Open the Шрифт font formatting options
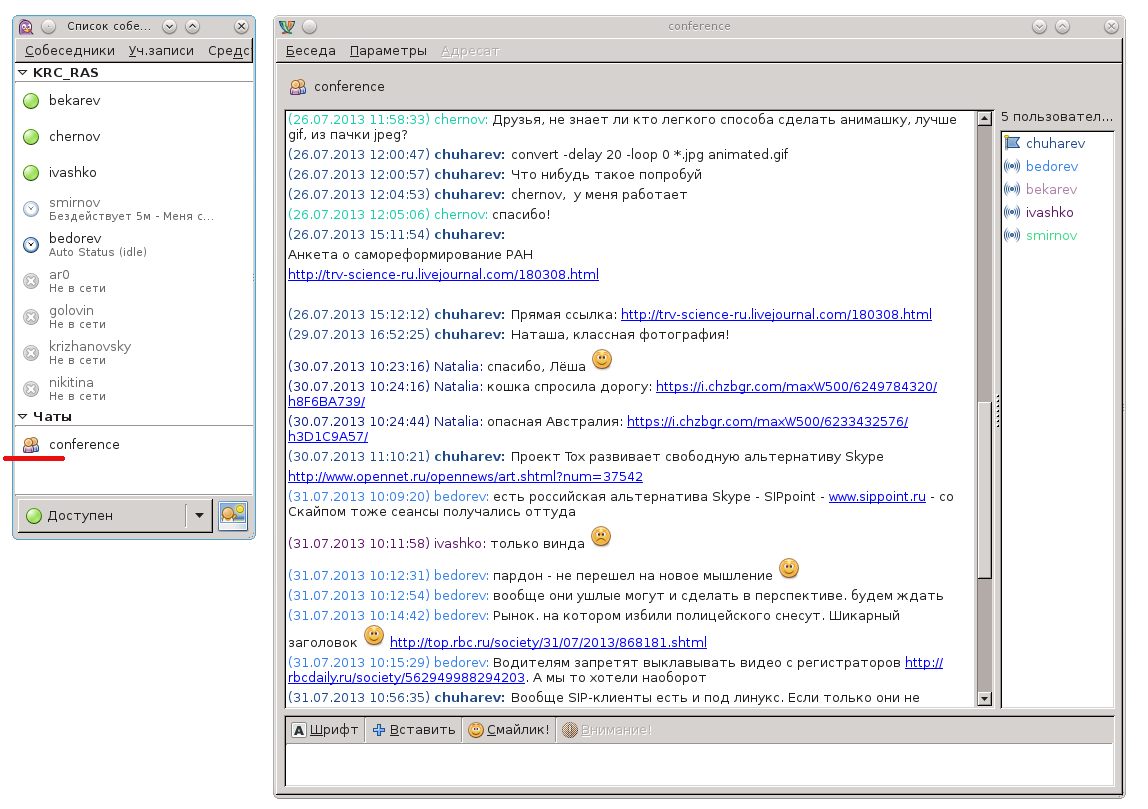 (324, 730)
